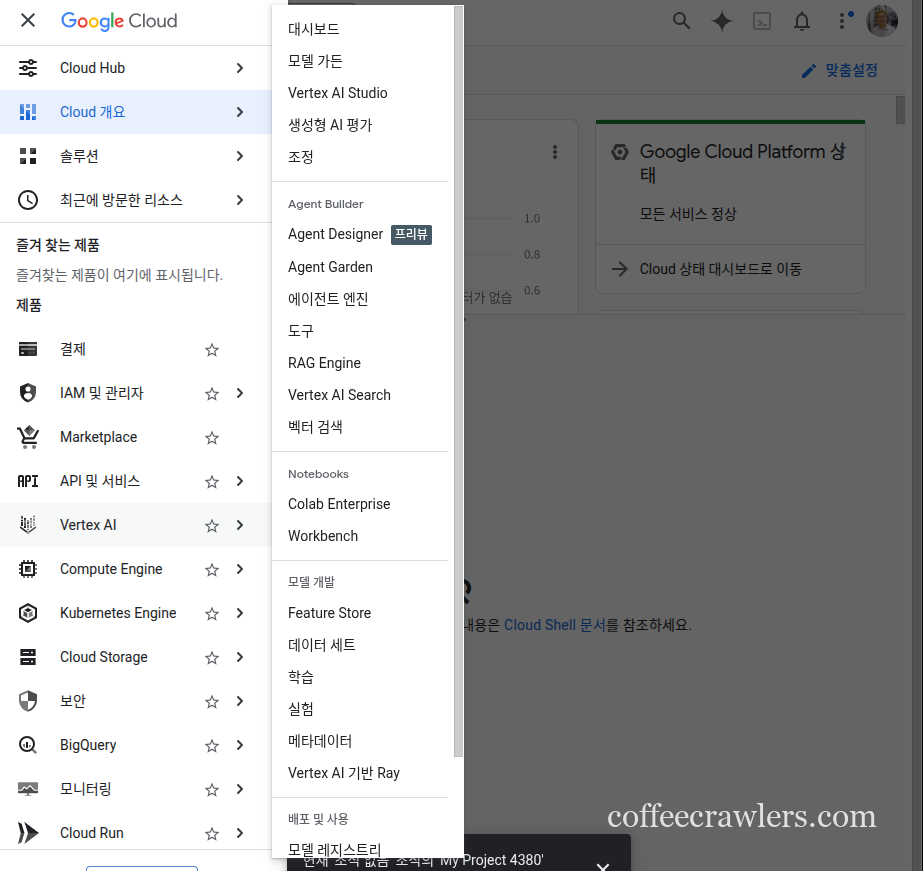
Task: Select Vertex AI Studio from submenu
Action: (337, 93)
